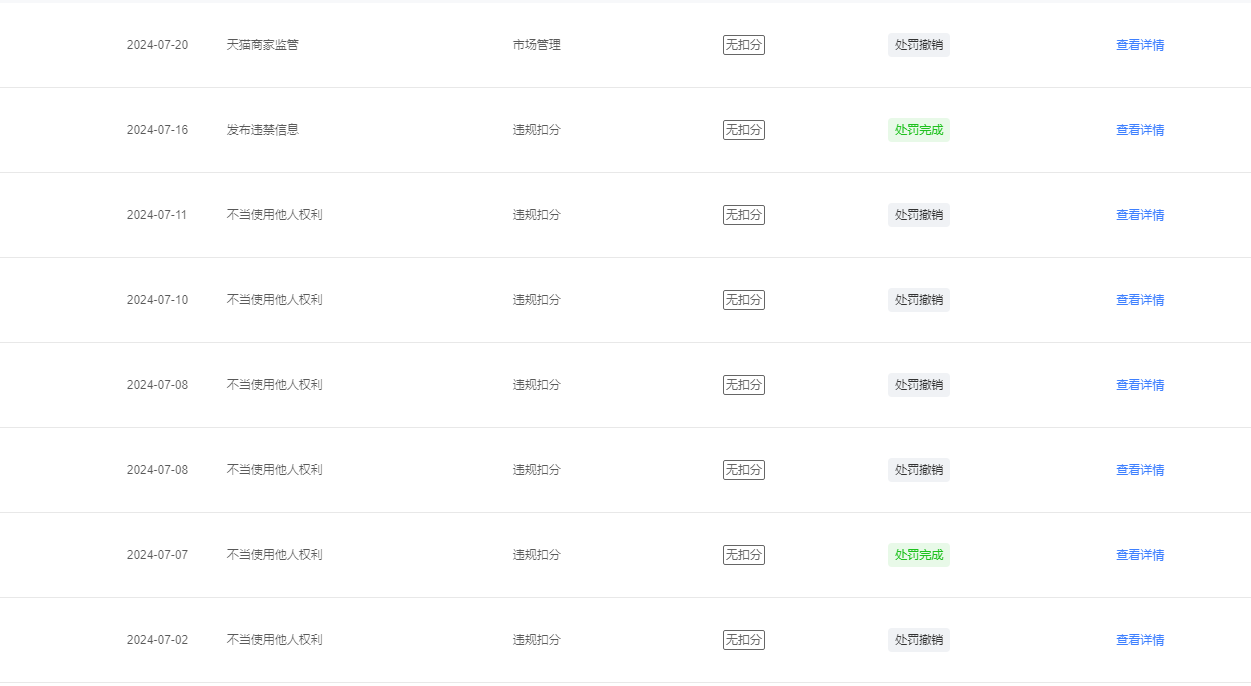Click the 无扣分 tag in the 2024-07-16 row
This screenshot has height=686, width=1251.
[744, 130]
